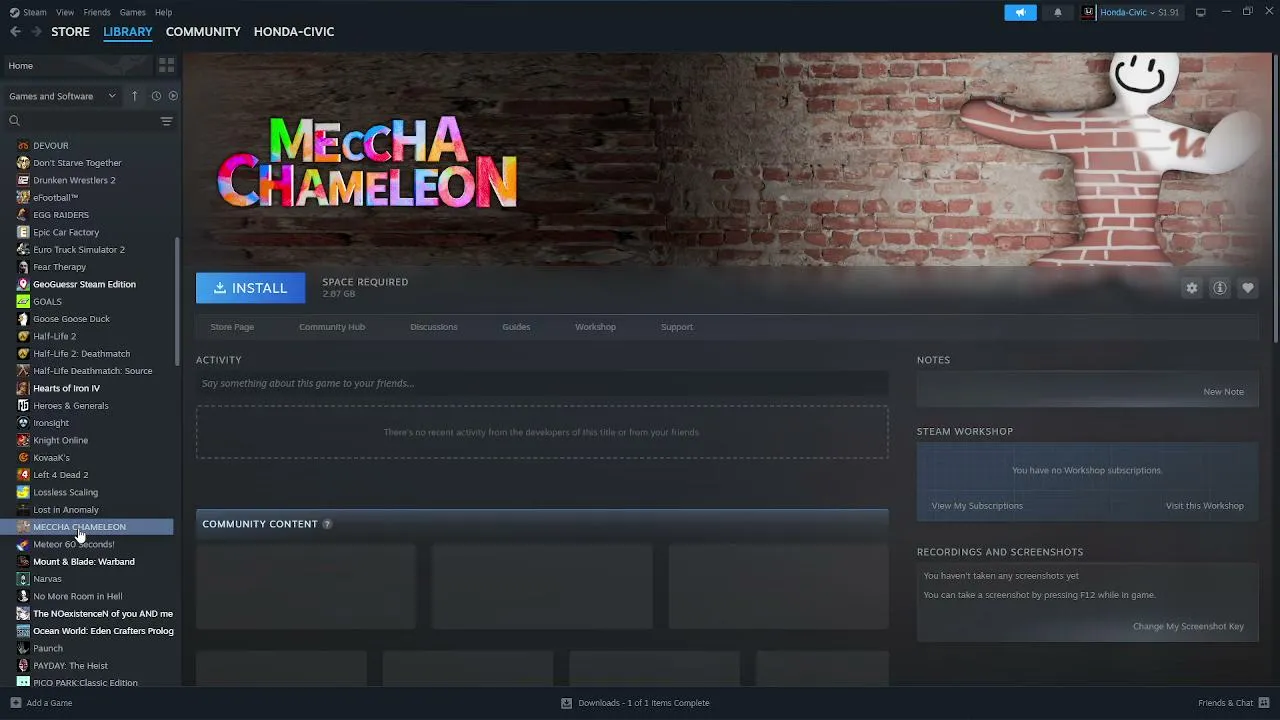Click the activity message input field
1280x720 pixels.
coord(542,383)
